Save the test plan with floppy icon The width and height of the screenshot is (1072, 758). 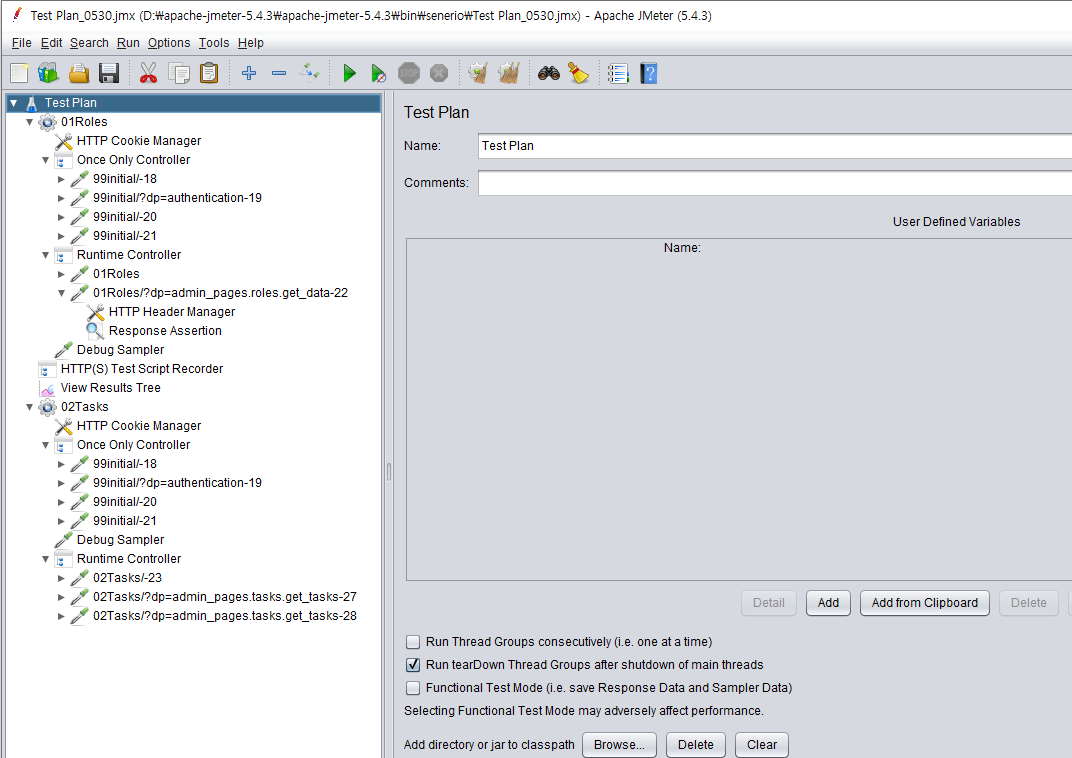109,73
